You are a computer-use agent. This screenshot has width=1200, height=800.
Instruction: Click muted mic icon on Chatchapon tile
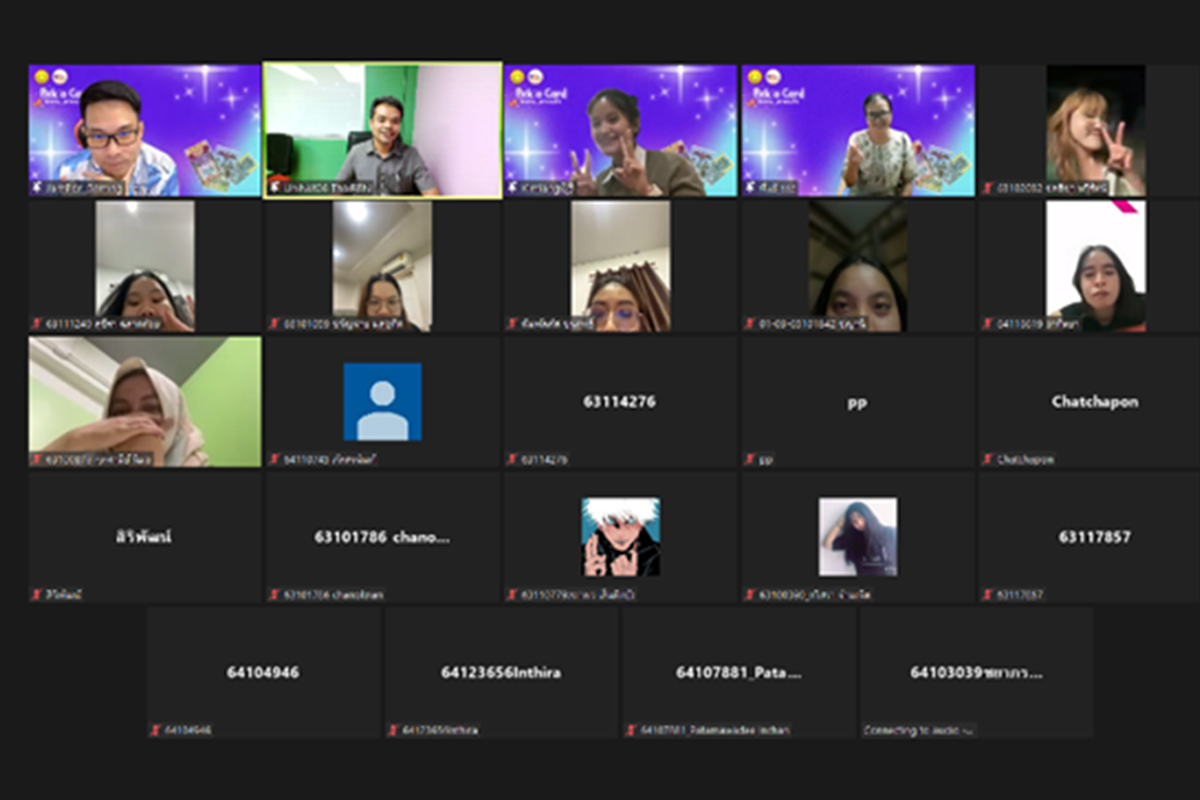pos(988,459)
